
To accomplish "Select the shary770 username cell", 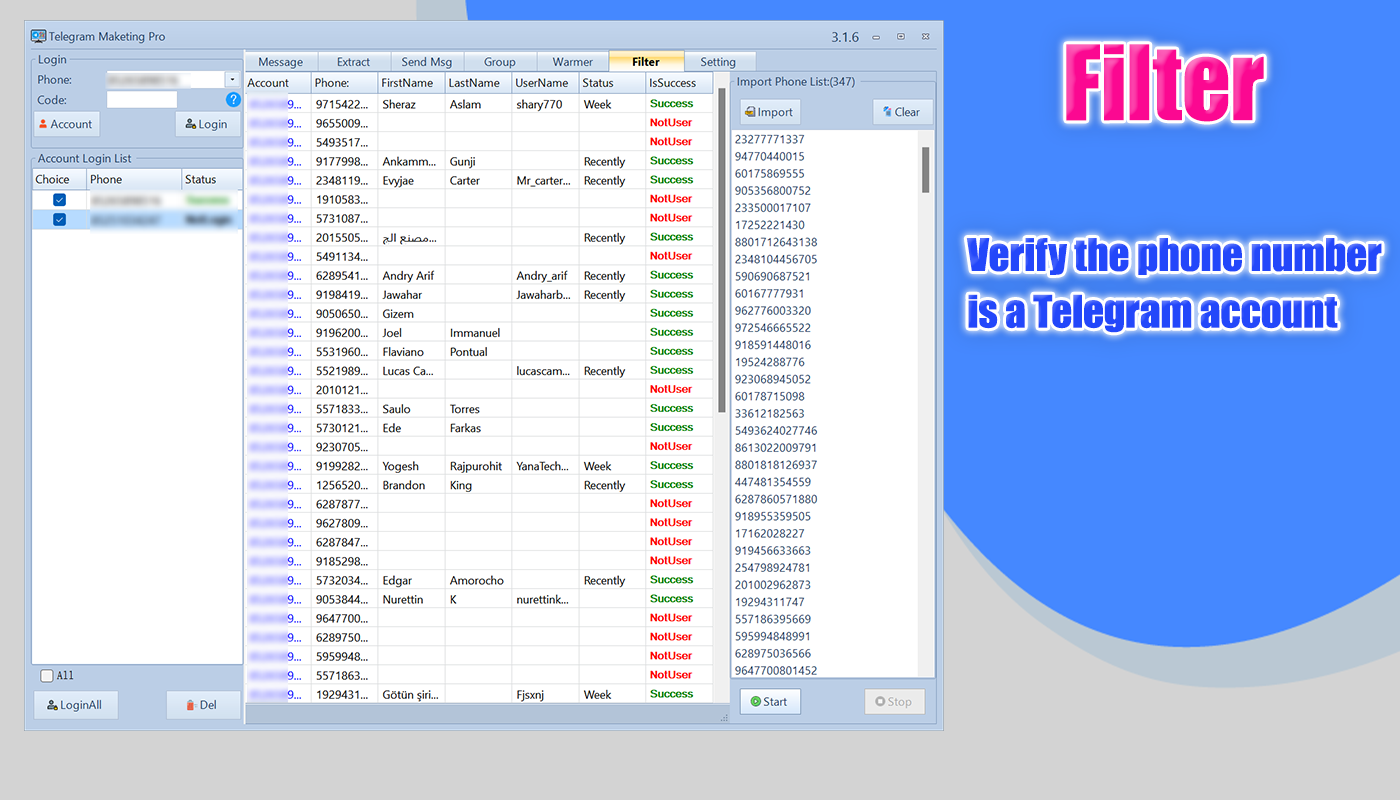I will click(x=546, y=104).
